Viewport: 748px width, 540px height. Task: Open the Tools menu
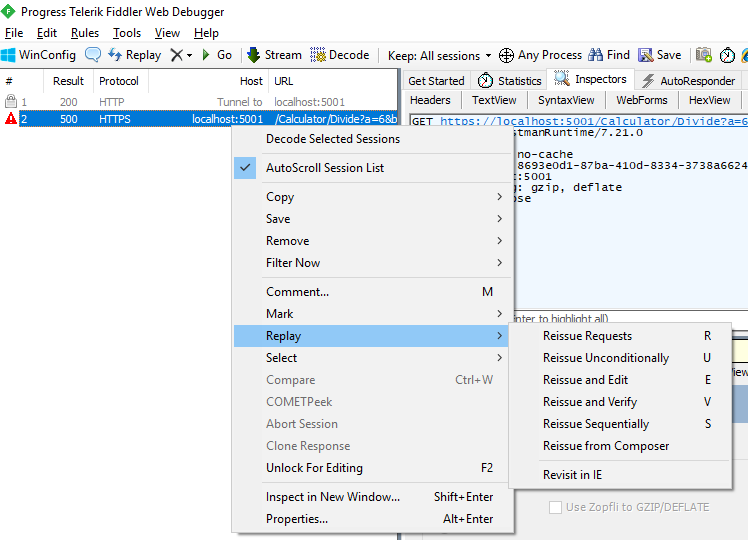pos(127,33)
